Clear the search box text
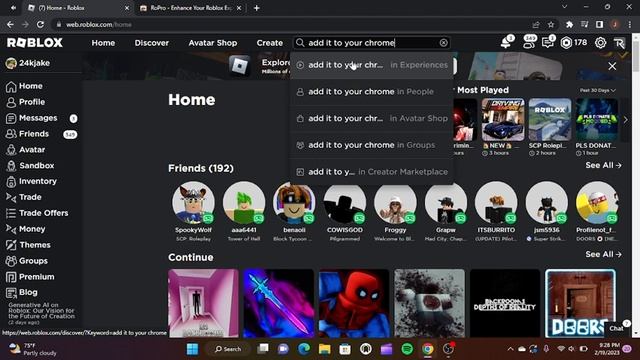 (x=444, y=43)
